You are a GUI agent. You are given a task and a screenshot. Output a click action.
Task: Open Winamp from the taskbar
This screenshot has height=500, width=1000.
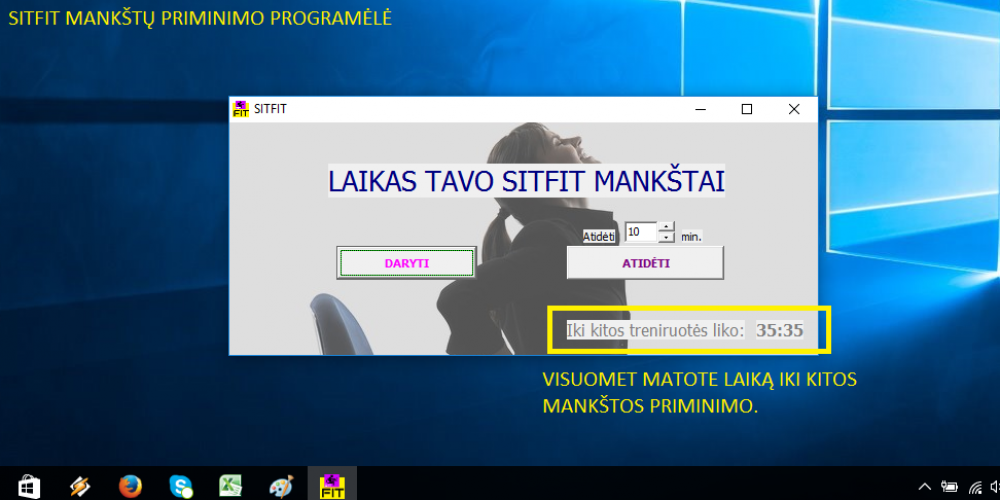(x=80, y=486)
